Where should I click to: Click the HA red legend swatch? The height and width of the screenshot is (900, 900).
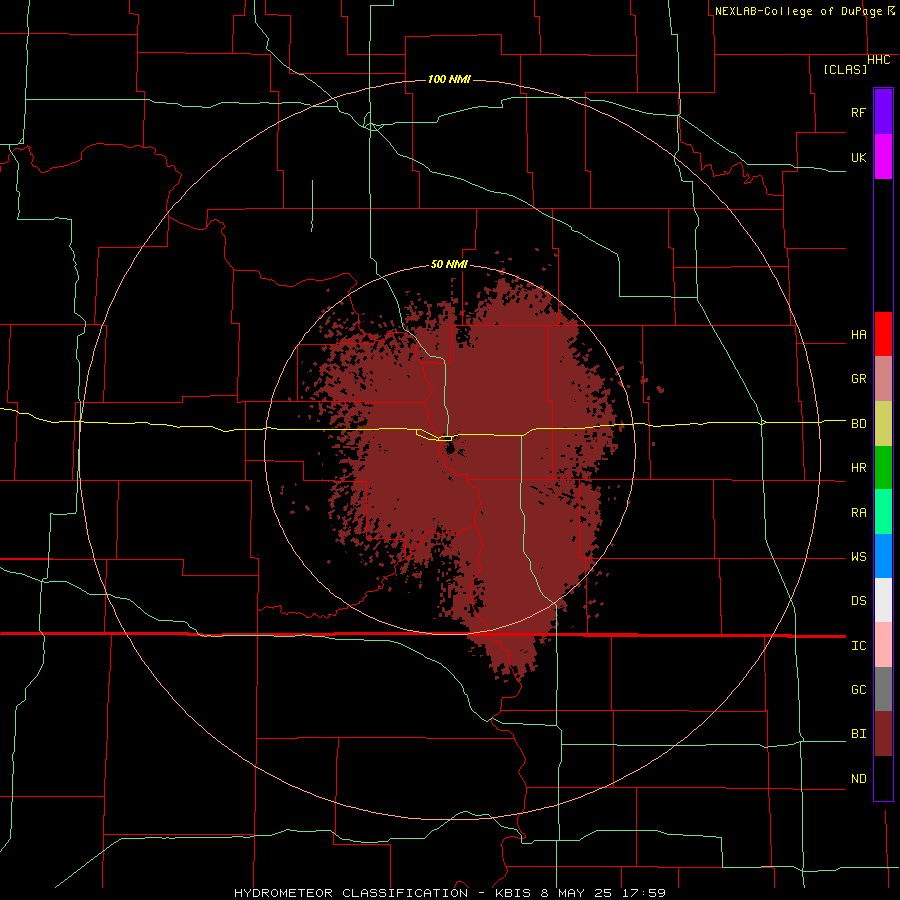(883, 334)
